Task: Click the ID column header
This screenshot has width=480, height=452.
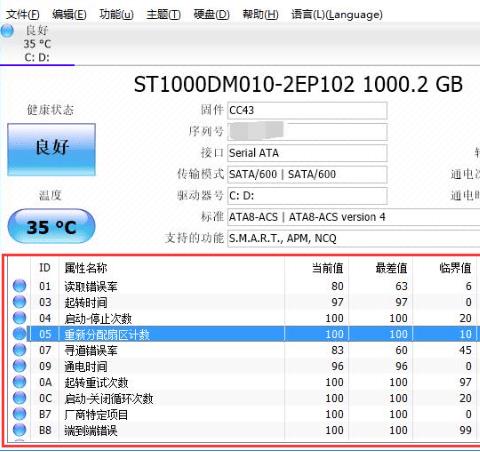Action: (x=45, y=268)
